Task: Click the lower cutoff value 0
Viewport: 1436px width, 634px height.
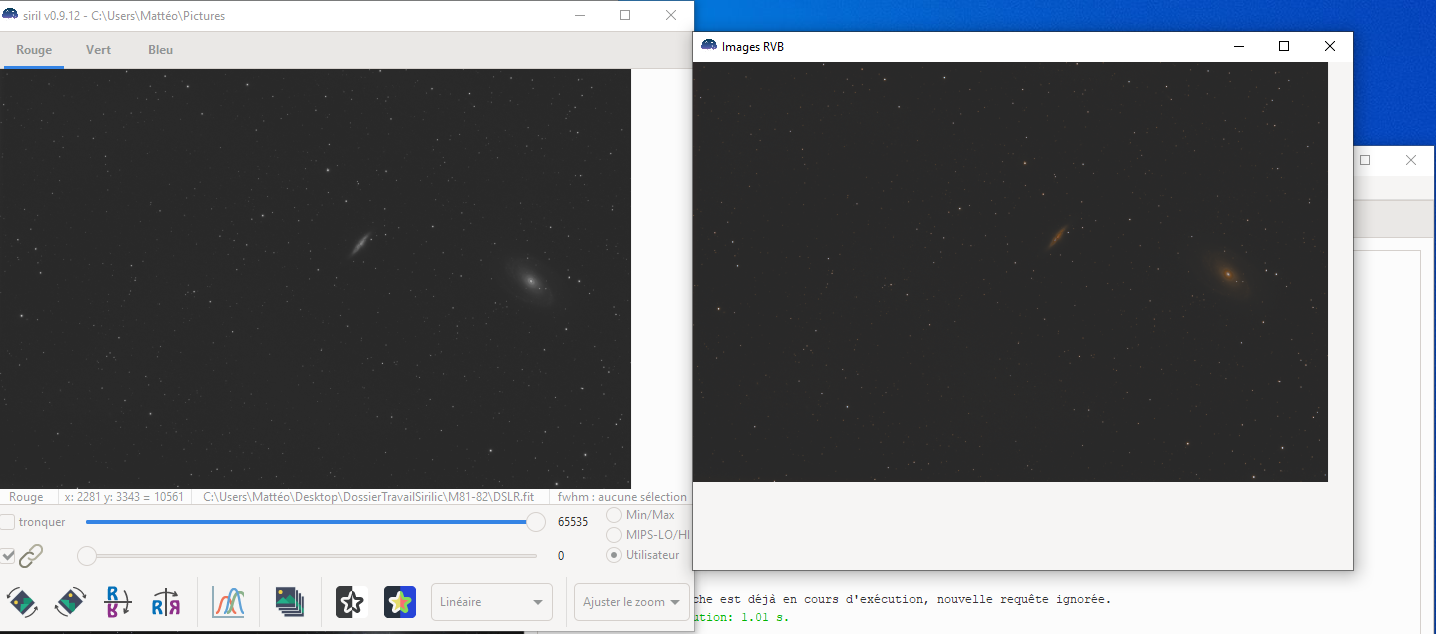Action: pyautogui.click(x=561, y=556)
